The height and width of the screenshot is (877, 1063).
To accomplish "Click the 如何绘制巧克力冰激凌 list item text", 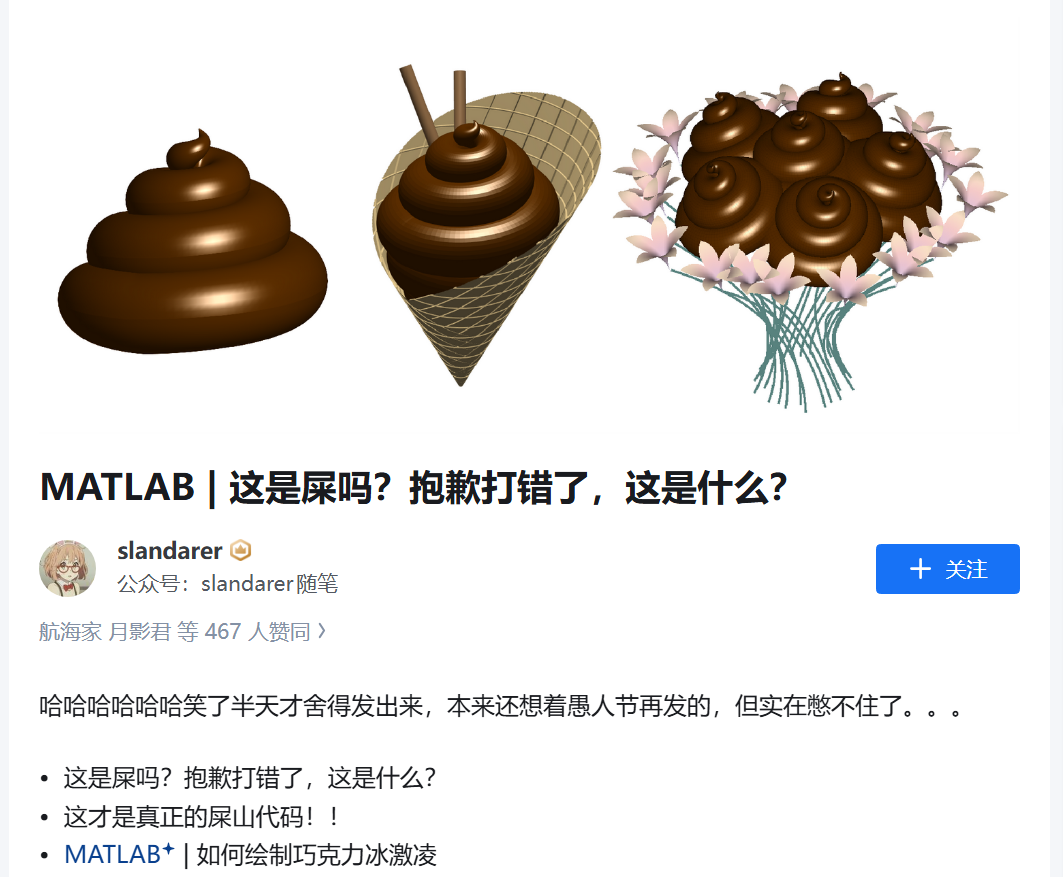I will click(317, 855).
